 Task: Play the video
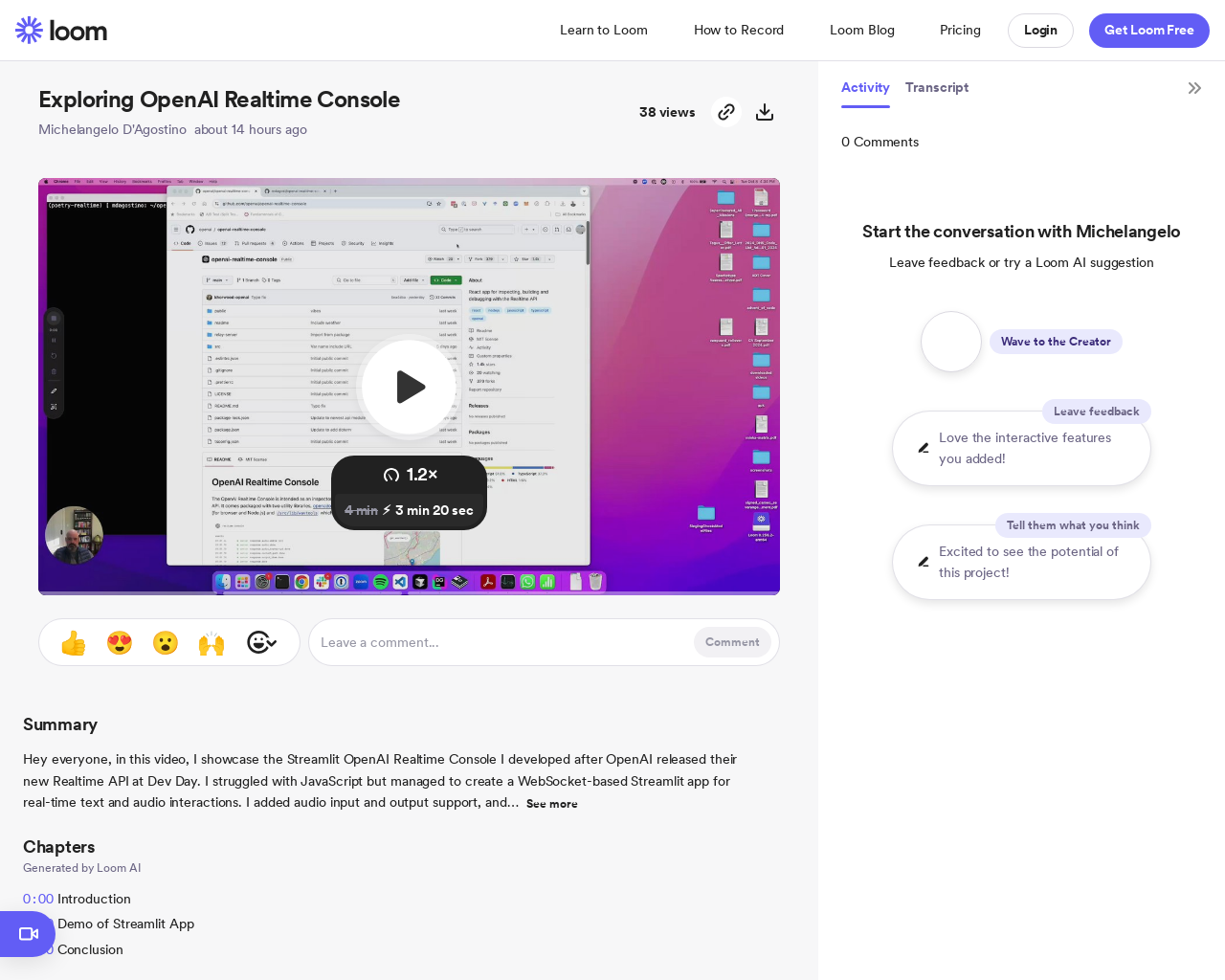click(x=410, y=387)
